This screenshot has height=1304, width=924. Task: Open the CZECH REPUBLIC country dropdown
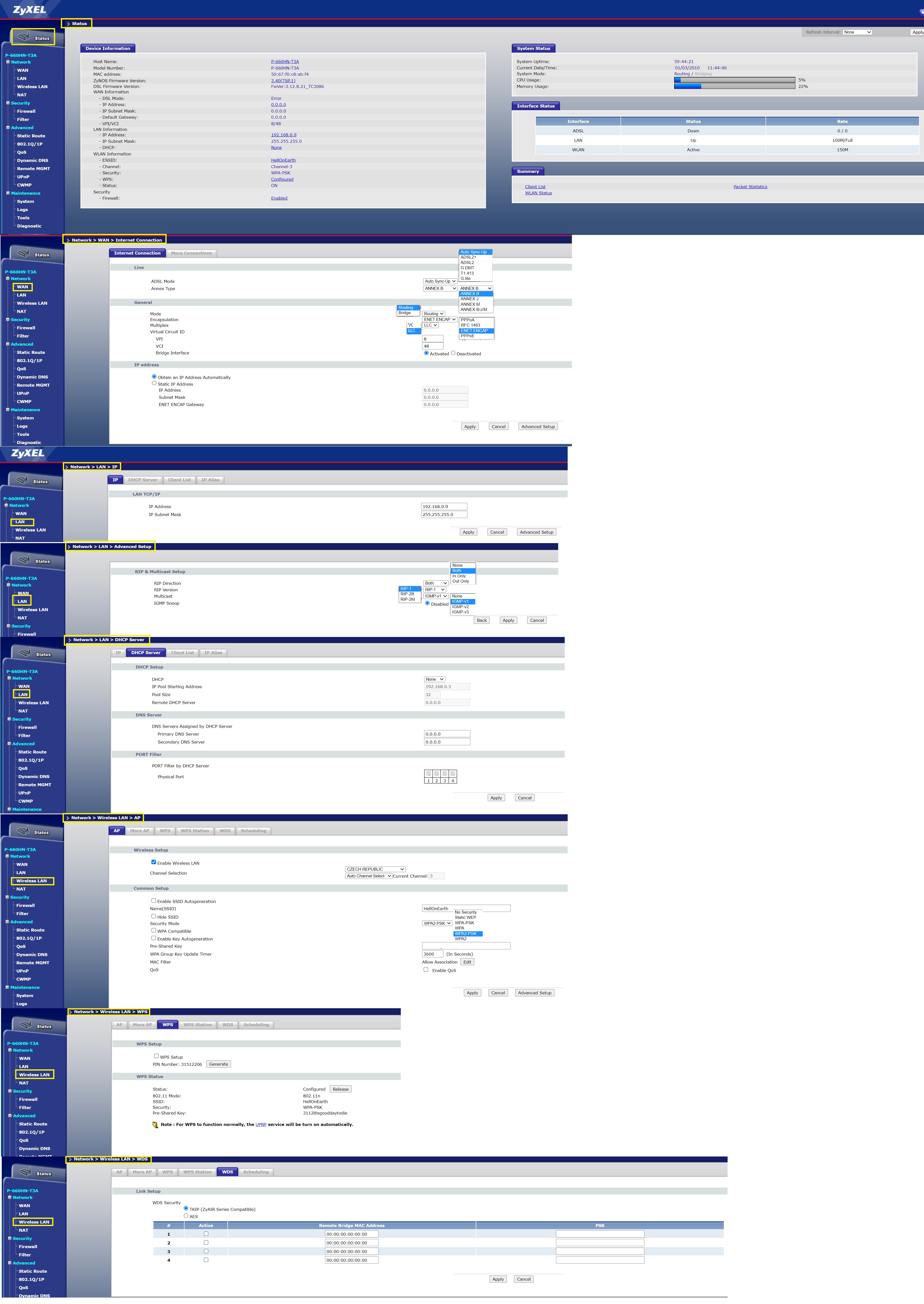coord(375,869)
